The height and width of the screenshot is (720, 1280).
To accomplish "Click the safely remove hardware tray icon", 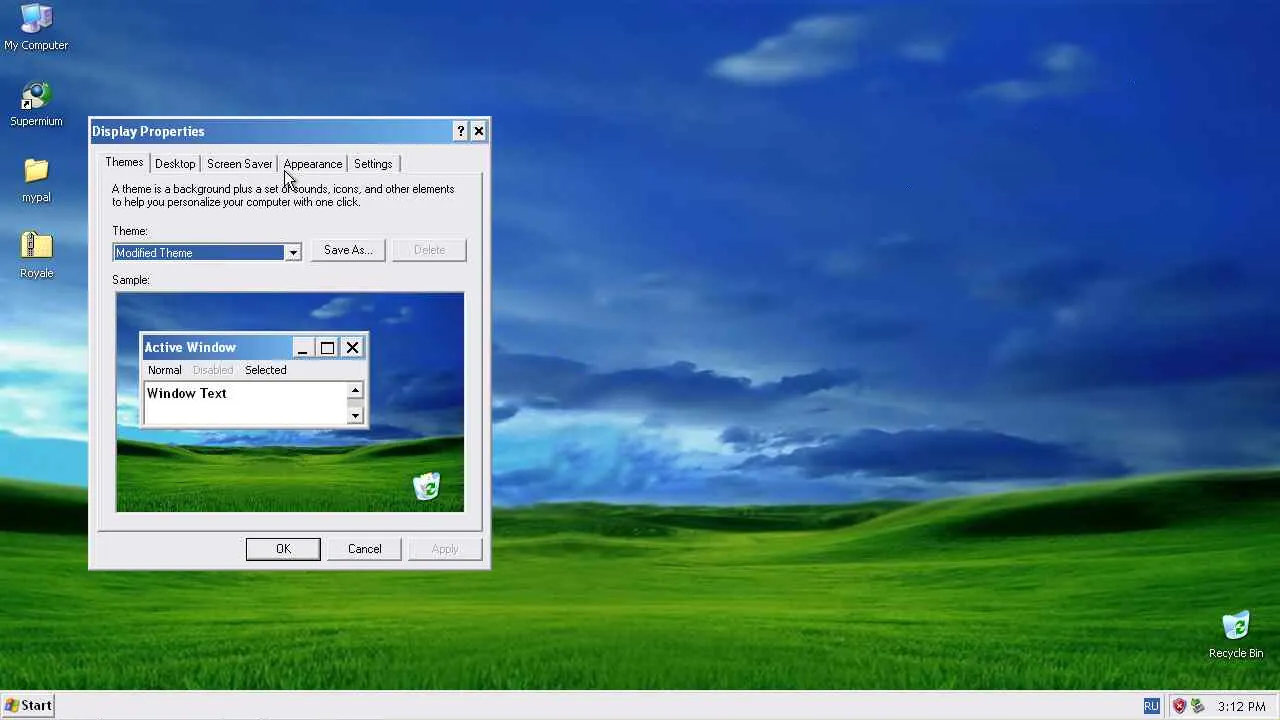I will coord(1197,706).
